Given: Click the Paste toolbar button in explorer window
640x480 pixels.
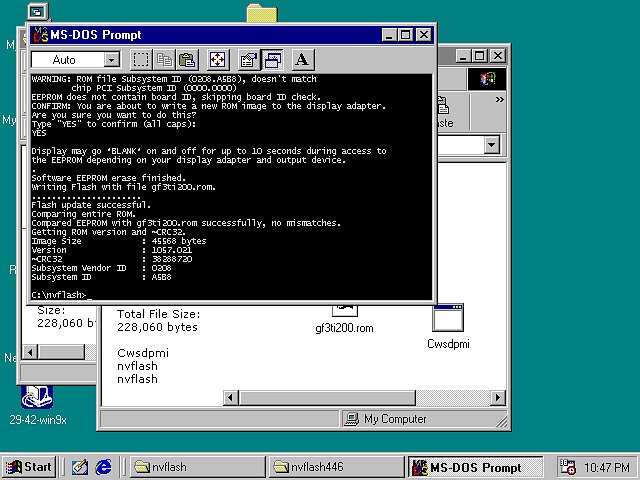Looking at the screenshot, I should tap(446, 112).
